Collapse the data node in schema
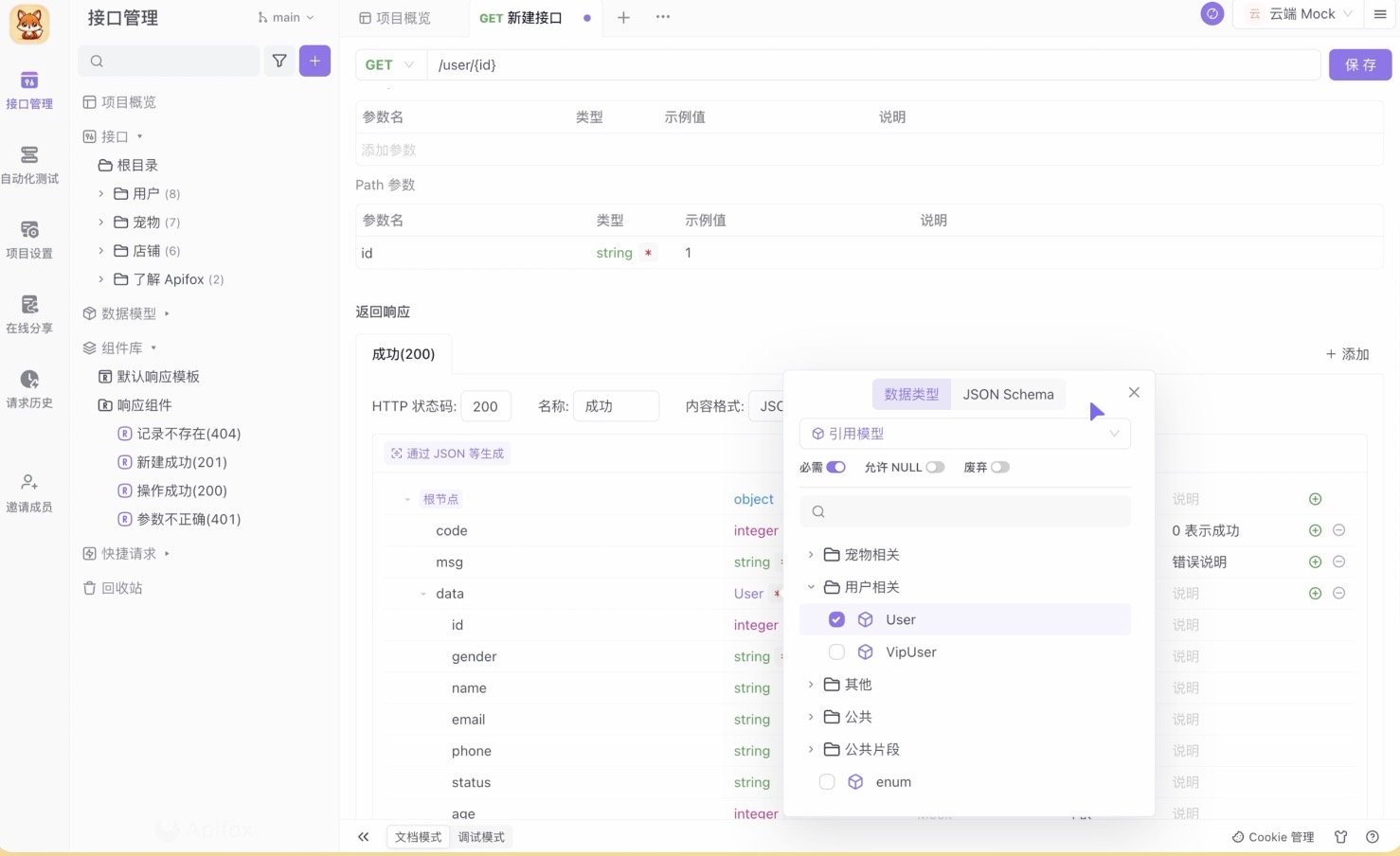Viewport: 1400px width, 856px height. click(x=423, y=594)
